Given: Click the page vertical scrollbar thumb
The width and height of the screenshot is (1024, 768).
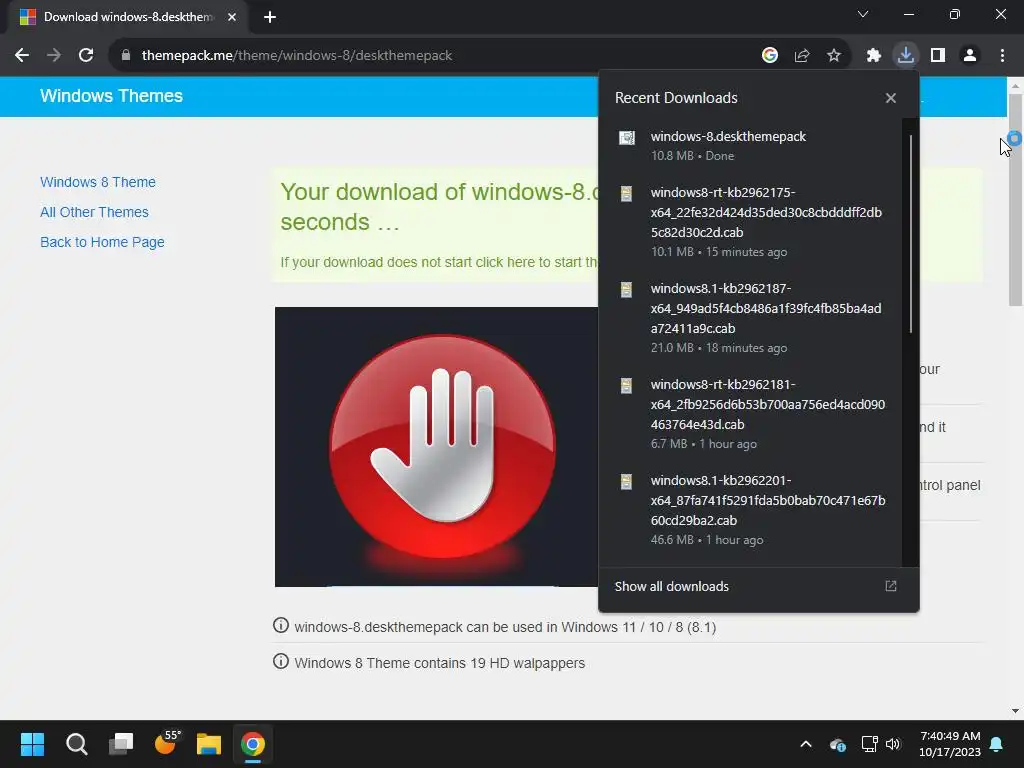Looking at the screenshot, I should click(1015, 199).
